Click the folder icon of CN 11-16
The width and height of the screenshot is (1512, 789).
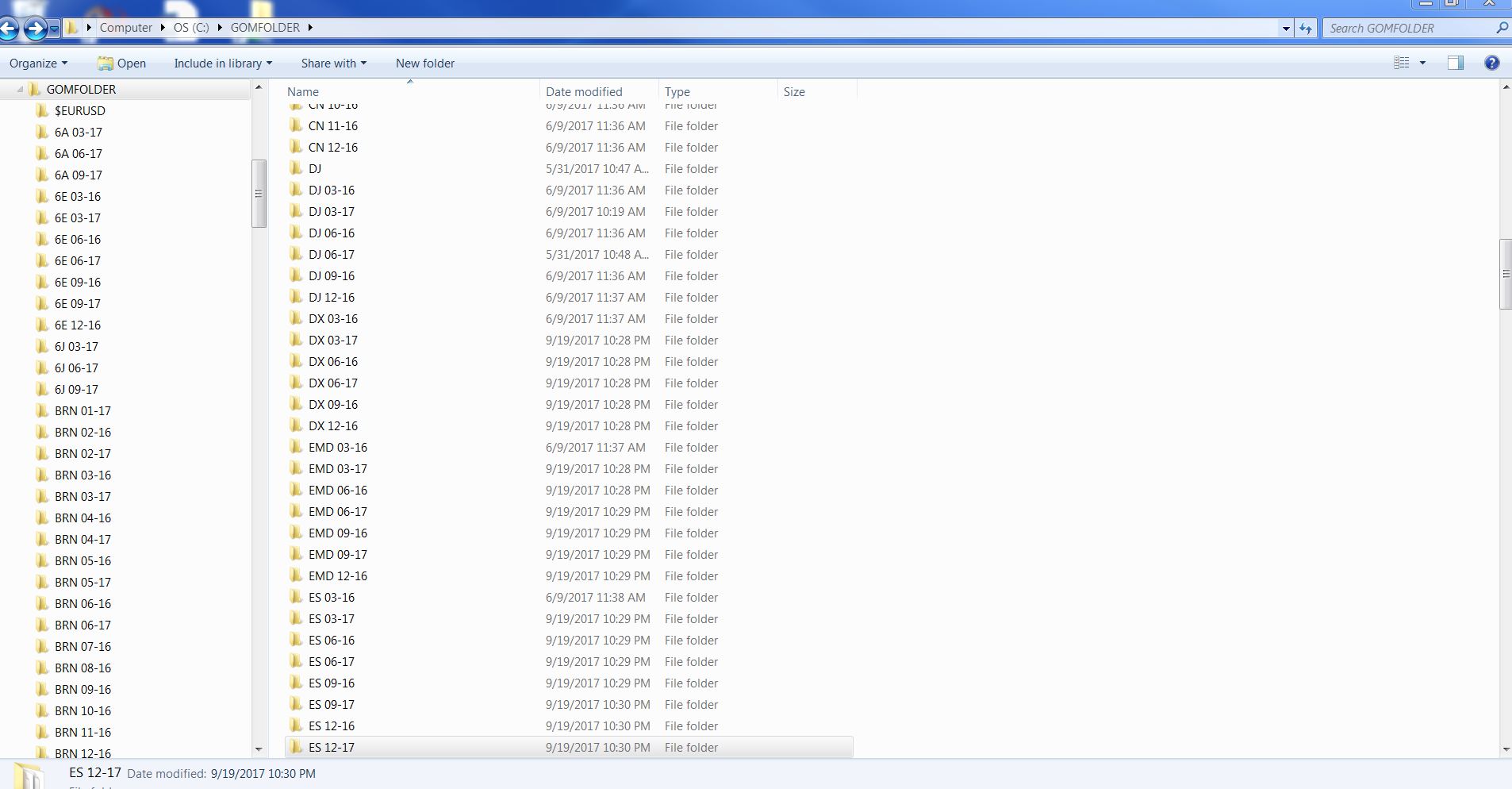(x=295, y=125)
